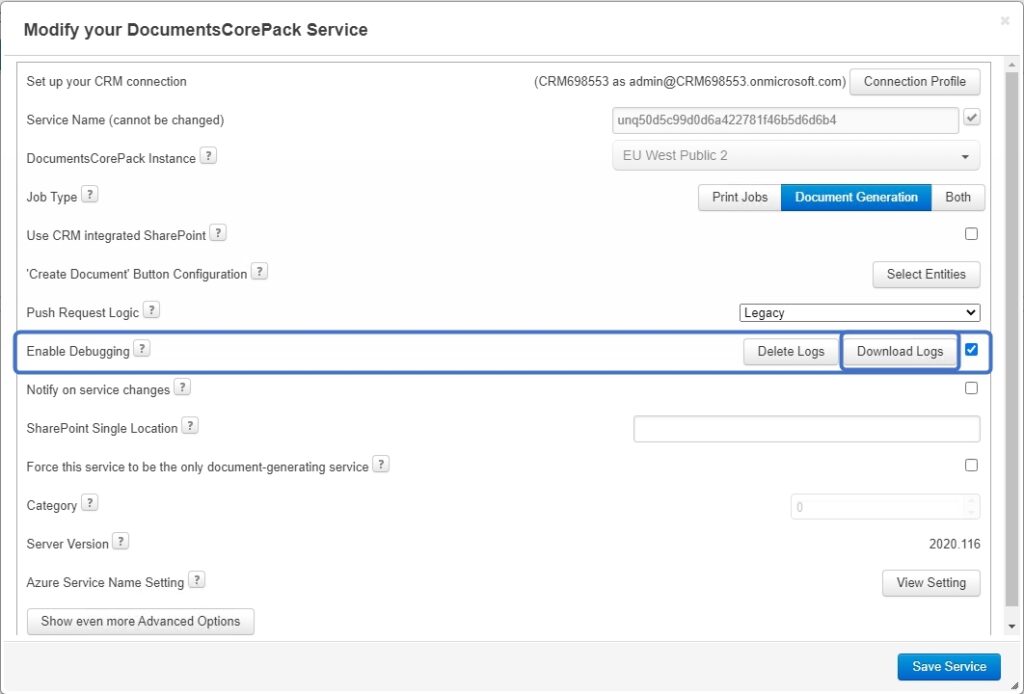Screen dimensions: 1024x694
Task: Show help for 'Create Document' Button Configuration
Action: click(x=259, y=272)
